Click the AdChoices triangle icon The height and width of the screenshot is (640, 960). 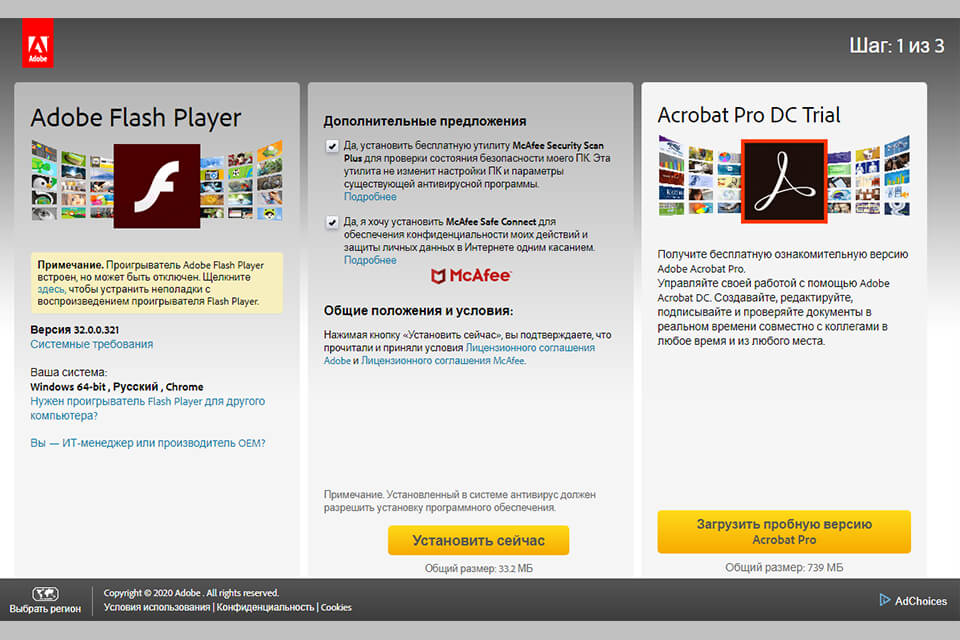pos(884,601)
